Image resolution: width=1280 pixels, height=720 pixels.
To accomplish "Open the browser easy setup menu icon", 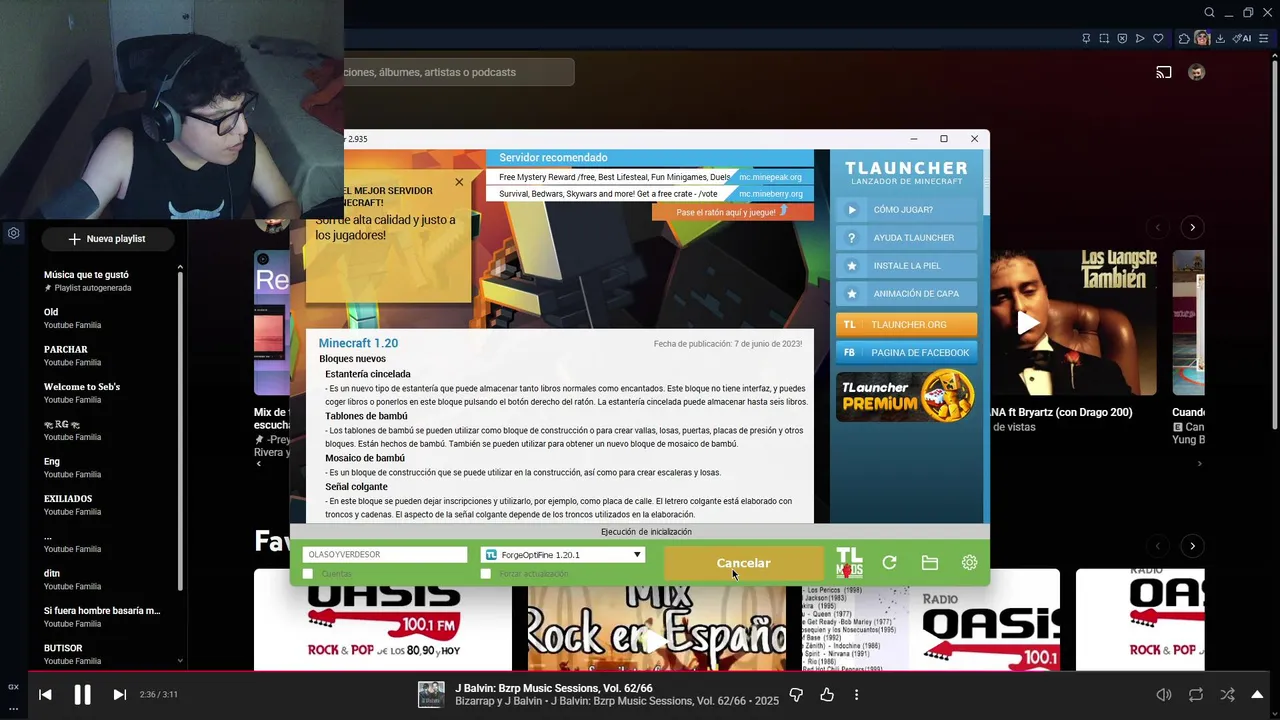I will pos(1266,39).
